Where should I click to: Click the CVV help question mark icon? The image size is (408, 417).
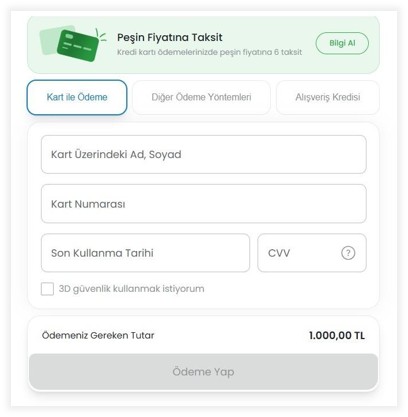(348, 253)
